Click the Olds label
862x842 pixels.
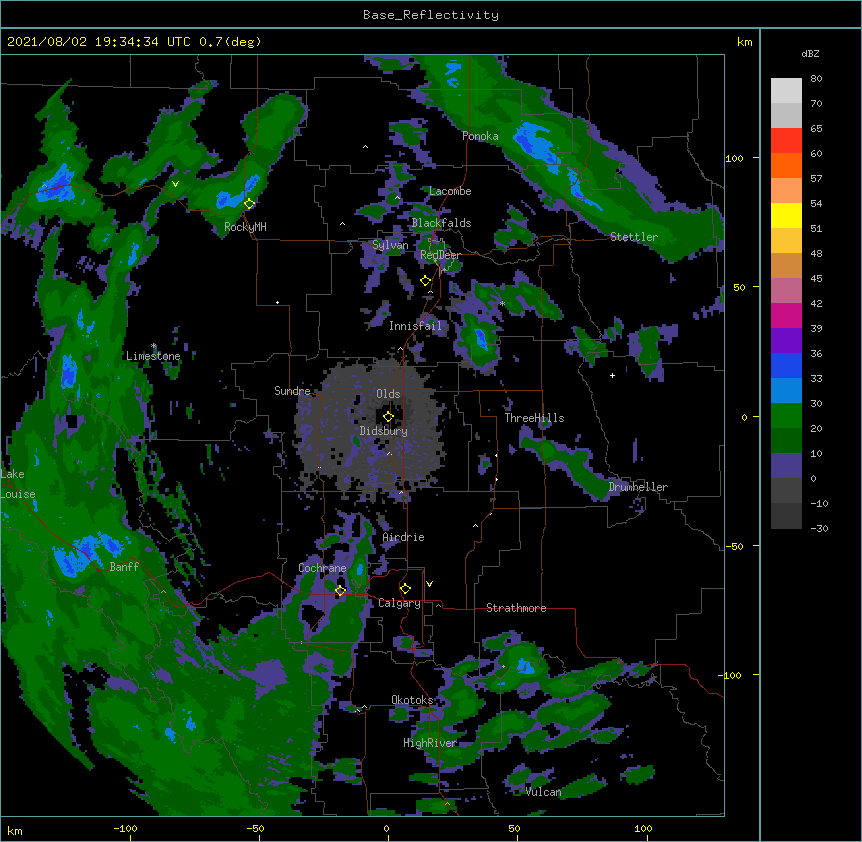(x=388, y=394)
